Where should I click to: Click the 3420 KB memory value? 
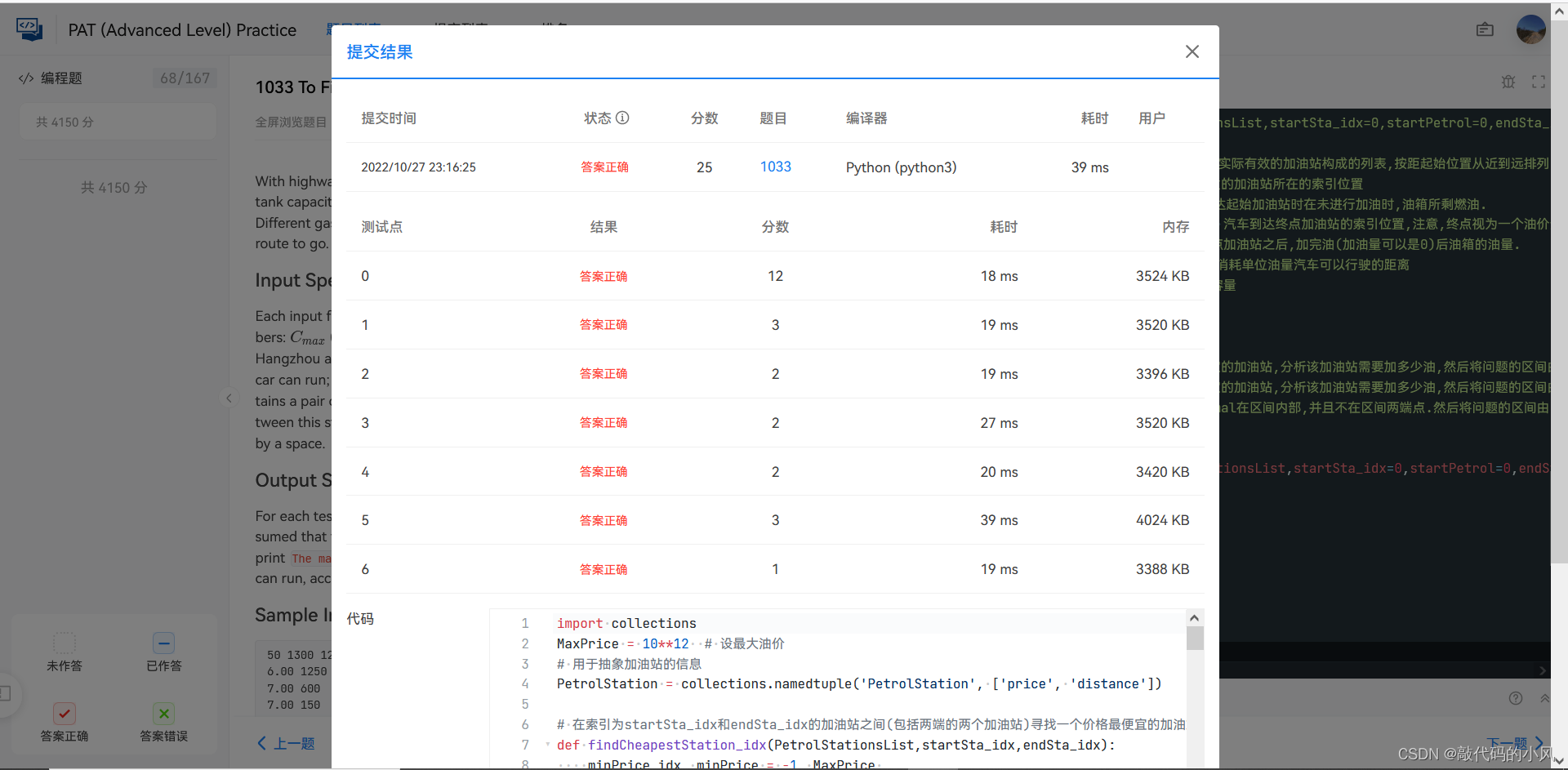pyautogui.click(x=1162, y=472)
